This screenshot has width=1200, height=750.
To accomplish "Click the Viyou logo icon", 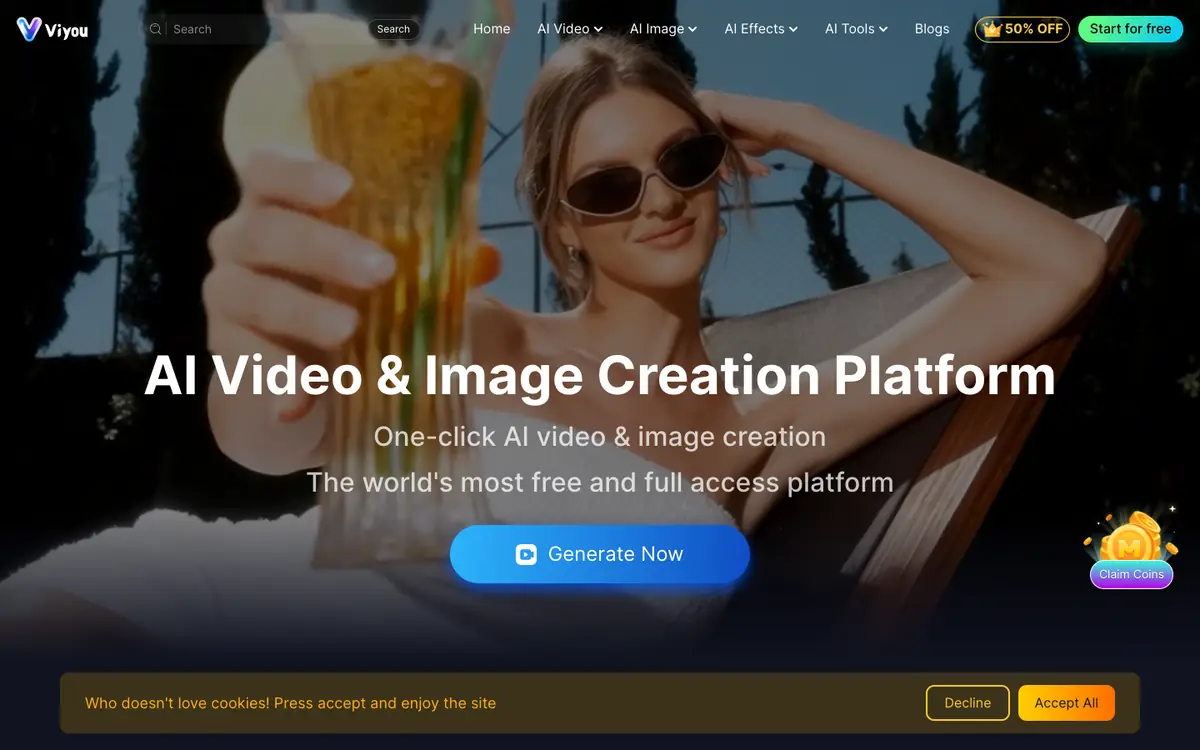I will [x=29, y=29].
